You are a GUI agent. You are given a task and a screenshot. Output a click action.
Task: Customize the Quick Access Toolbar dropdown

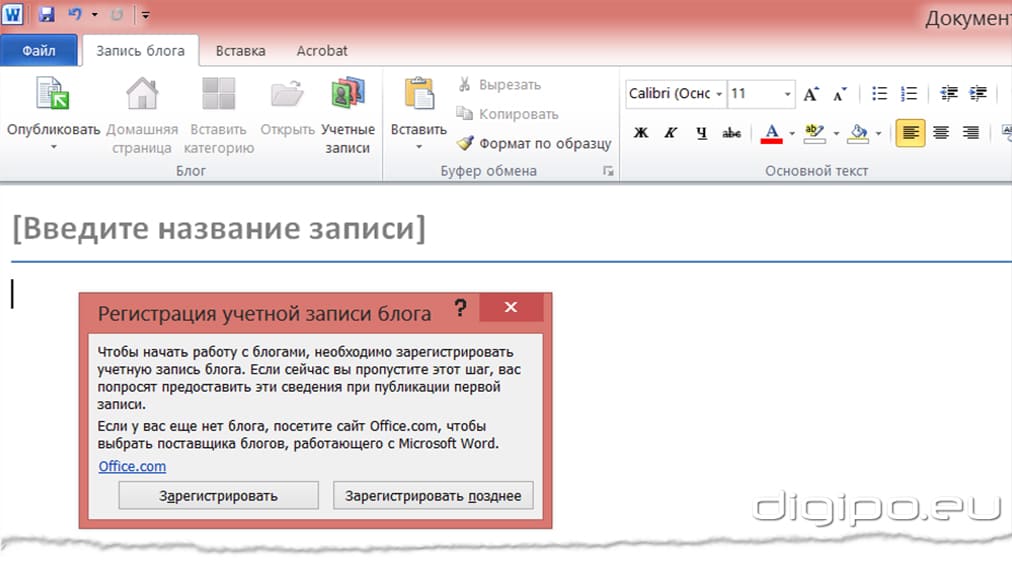[x=146, y=15]
